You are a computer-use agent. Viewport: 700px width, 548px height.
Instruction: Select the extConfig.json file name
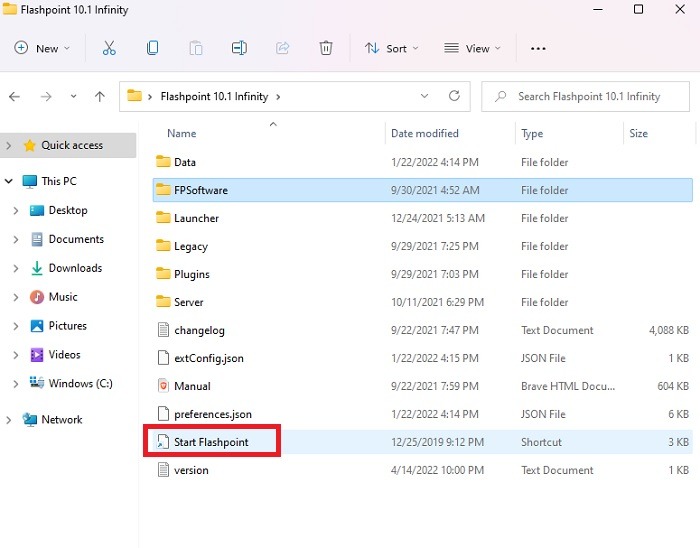209,358
